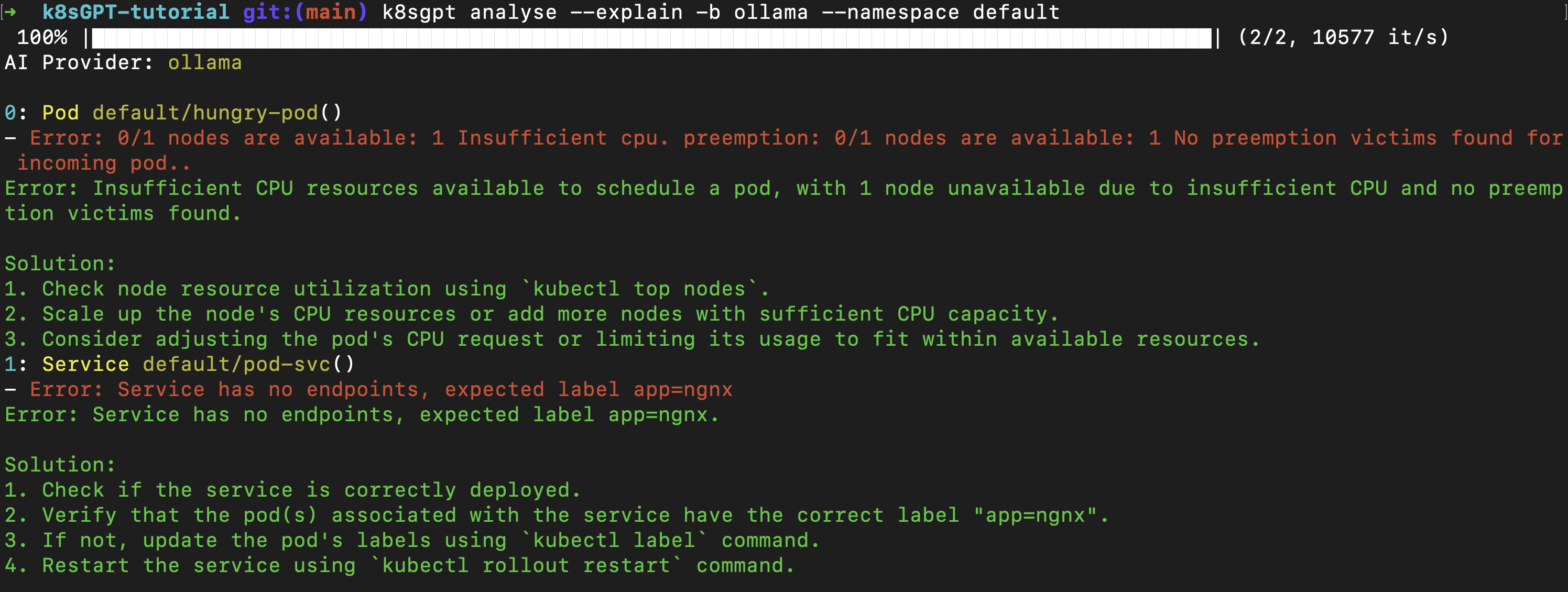Viewport: 1568px width, 592px height.
Task: Click the default/pod-svc service name
Action: (x=236, y=365)
